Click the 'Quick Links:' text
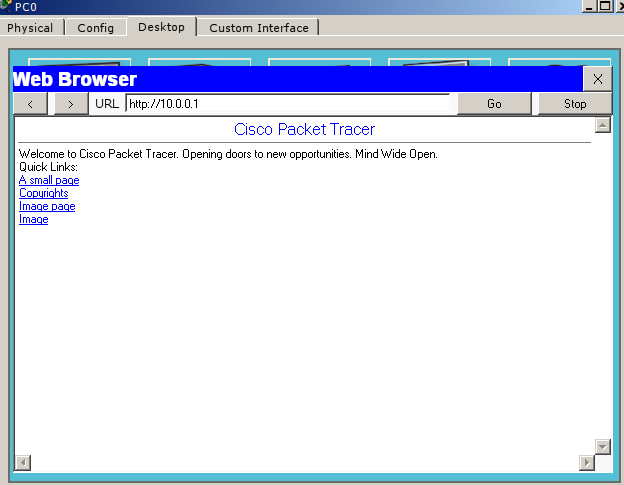 coord(48,167)
